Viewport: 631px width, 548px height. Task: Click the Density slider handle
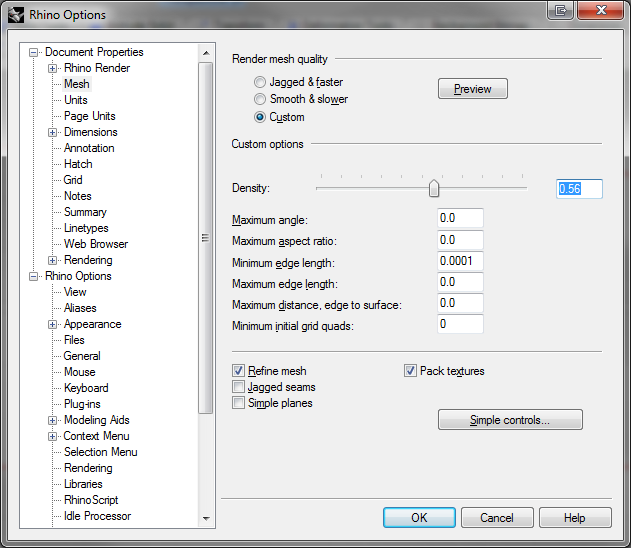pyautogui.click(x=434, y=188)
